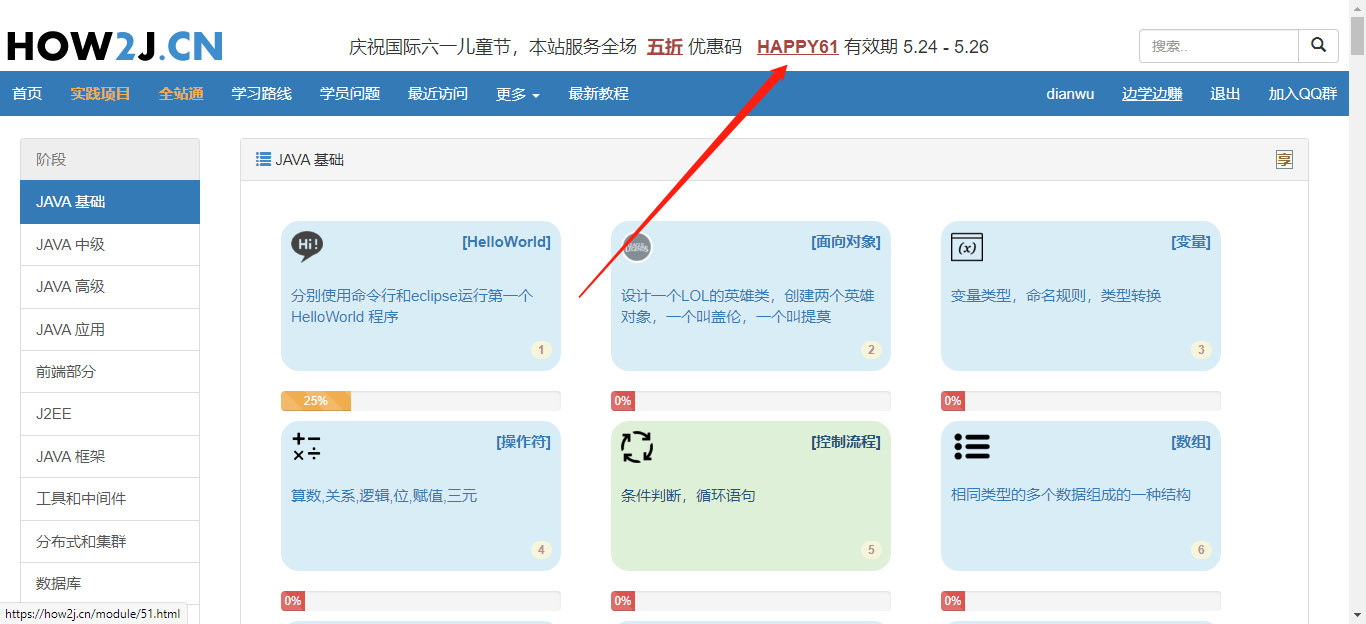Open the 更多 dropdown menu
The height and width of the screenshot is (624, 1366).
pyautogui.click(x=518, y=94)
